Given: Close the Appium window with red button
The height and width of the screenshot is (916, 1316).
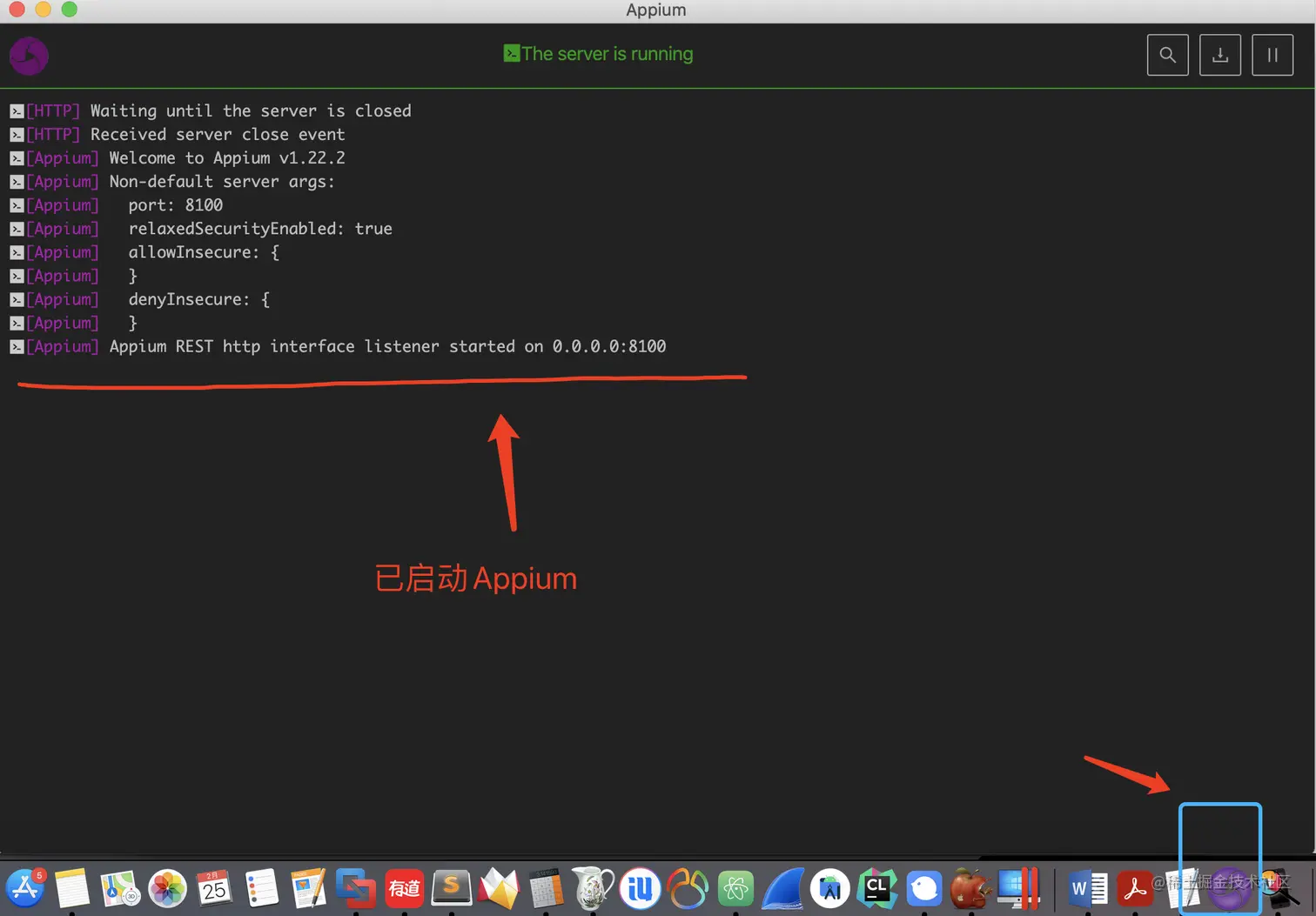Looking at the screenshot, I should 17,10.
